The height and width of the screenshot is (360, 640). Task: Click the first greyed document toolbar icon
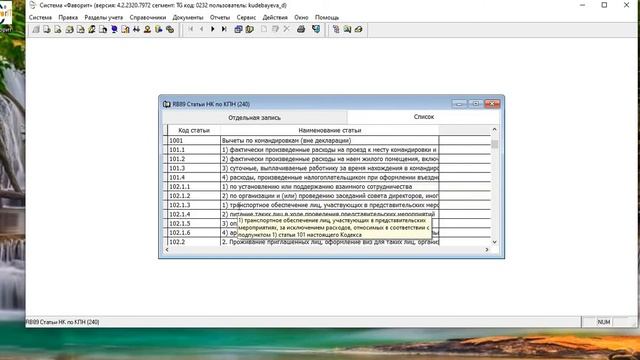click(36, 29)
